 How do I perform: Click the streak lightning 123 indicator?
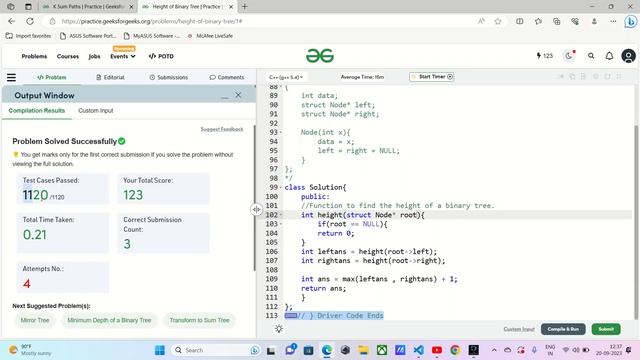544,56
